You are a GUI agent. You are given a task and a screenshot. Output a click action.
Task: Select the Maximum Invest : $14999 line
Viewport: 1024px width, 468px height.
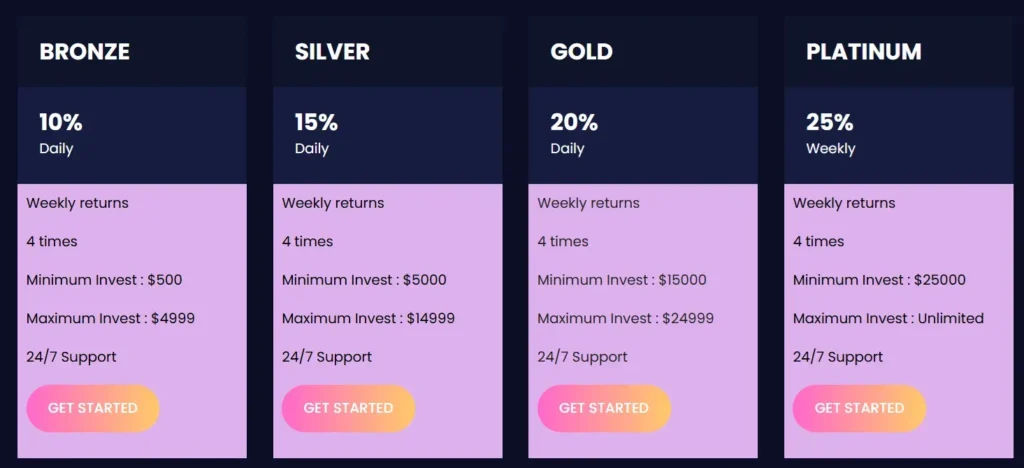click(x=368, y=319)
